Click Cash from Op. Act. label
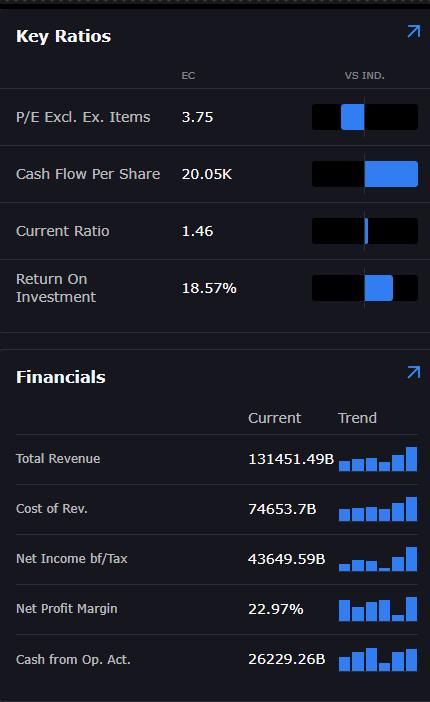This screenshot has width=430, height=702. (73, 659)
